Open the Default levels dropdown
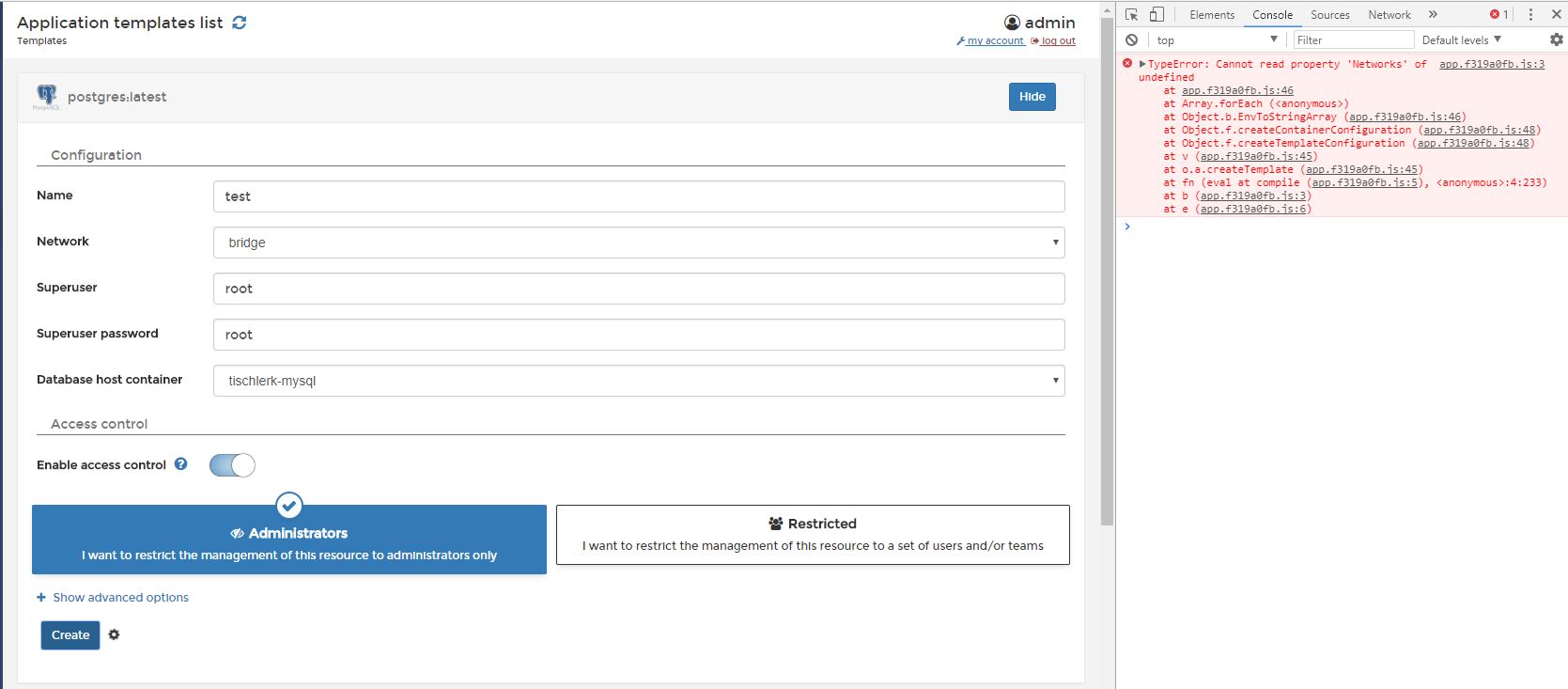The image size is (1568, 689). click(1462, 39)
